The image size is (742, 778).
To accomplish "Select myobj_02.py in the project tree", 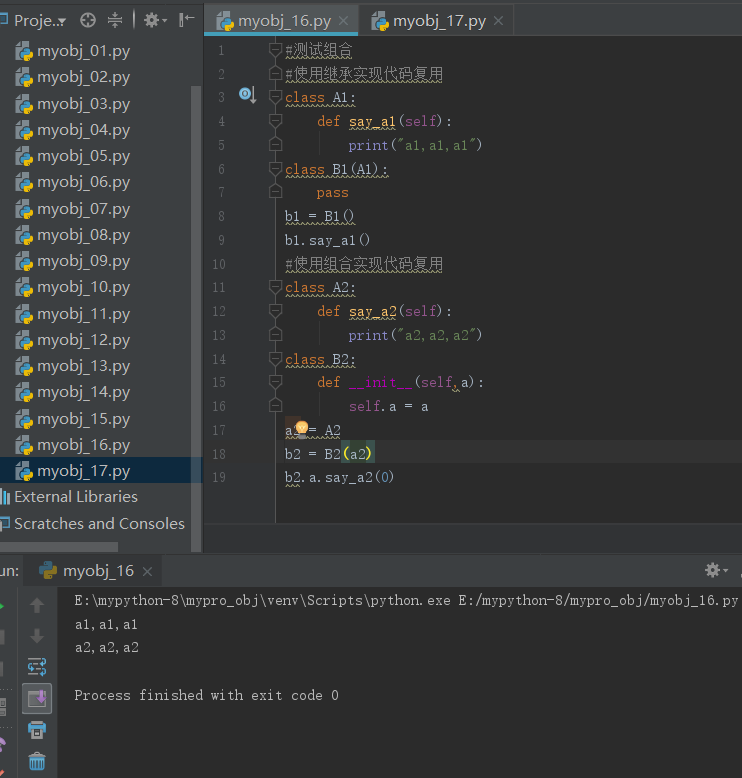I will pos(72,77).
